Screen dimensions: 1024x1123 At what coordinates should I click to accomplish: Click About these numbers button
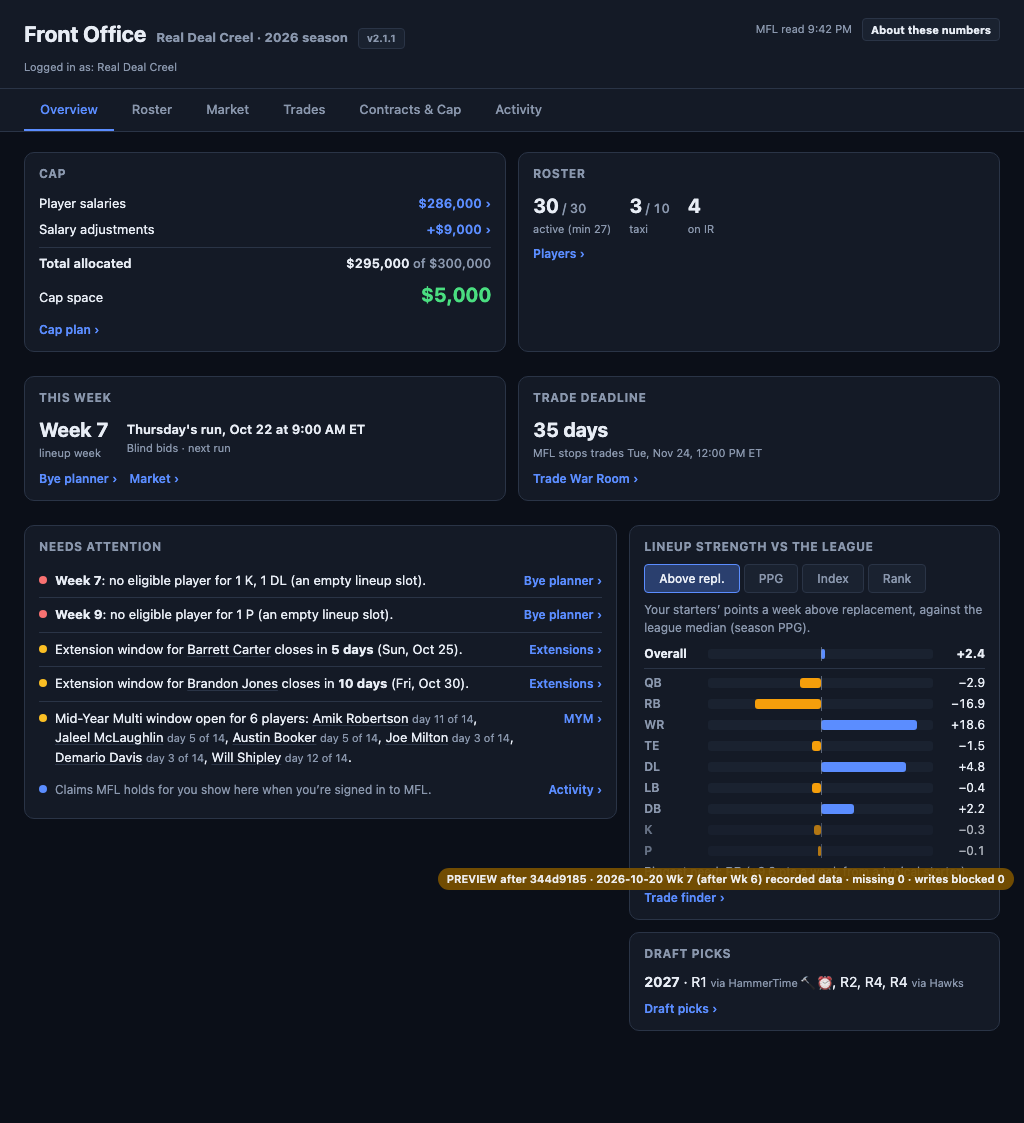click(x=930, y=30)
